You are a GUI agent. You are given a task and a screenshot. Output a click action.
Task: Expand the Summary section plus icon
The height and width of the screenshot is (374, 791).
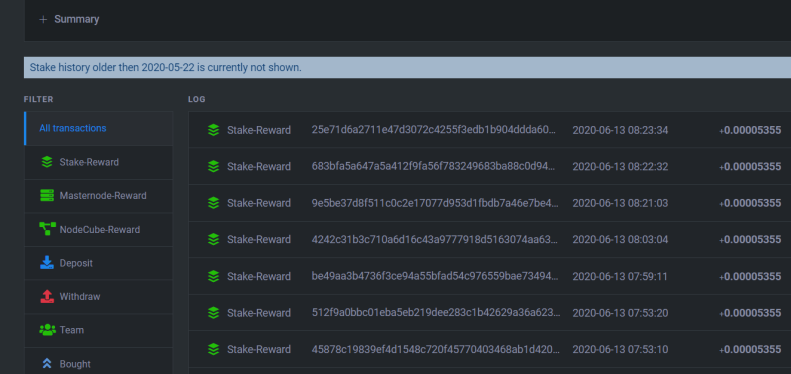[43, 20]
